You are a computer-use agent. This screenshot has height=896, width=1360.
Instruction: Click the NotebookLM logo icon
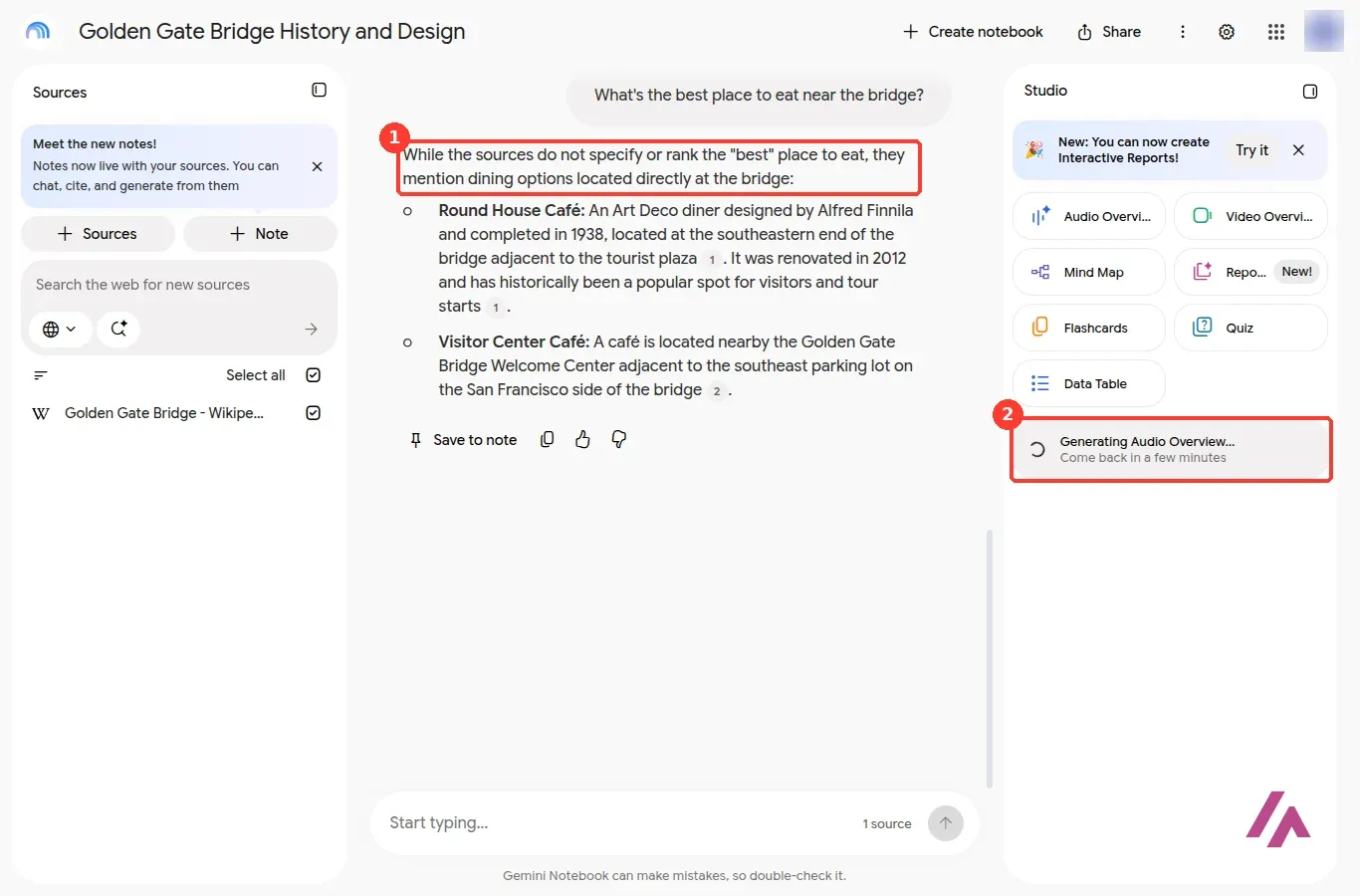38,31
